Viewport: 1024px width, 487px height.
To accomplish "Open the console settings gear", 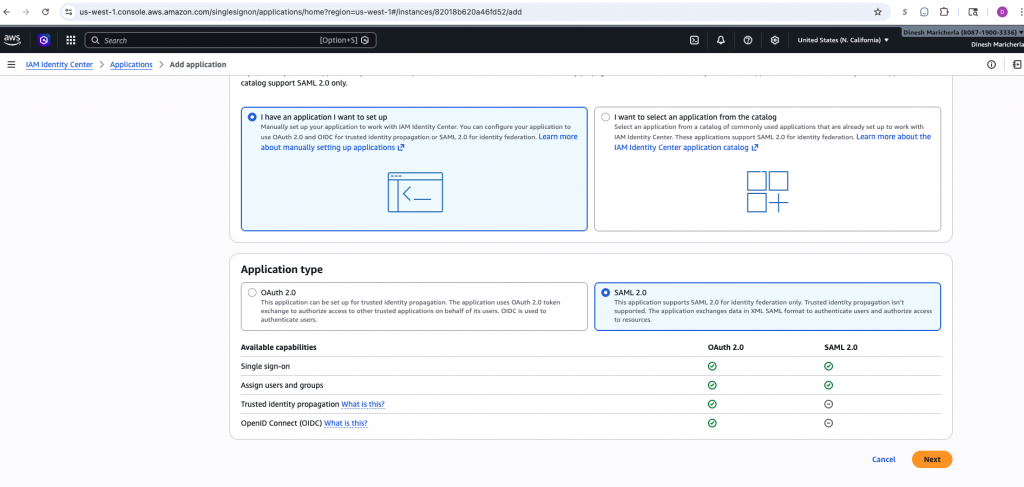I will pyautogui.click(x=775, y=40).
